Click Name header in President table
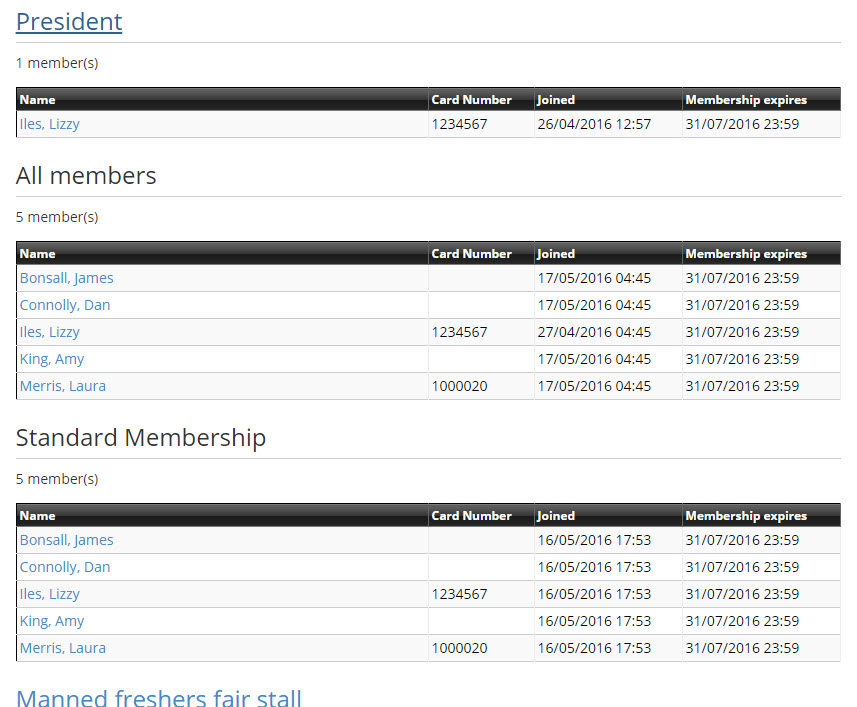The height and width of the screenshot is (707, 857). point(37,99)
